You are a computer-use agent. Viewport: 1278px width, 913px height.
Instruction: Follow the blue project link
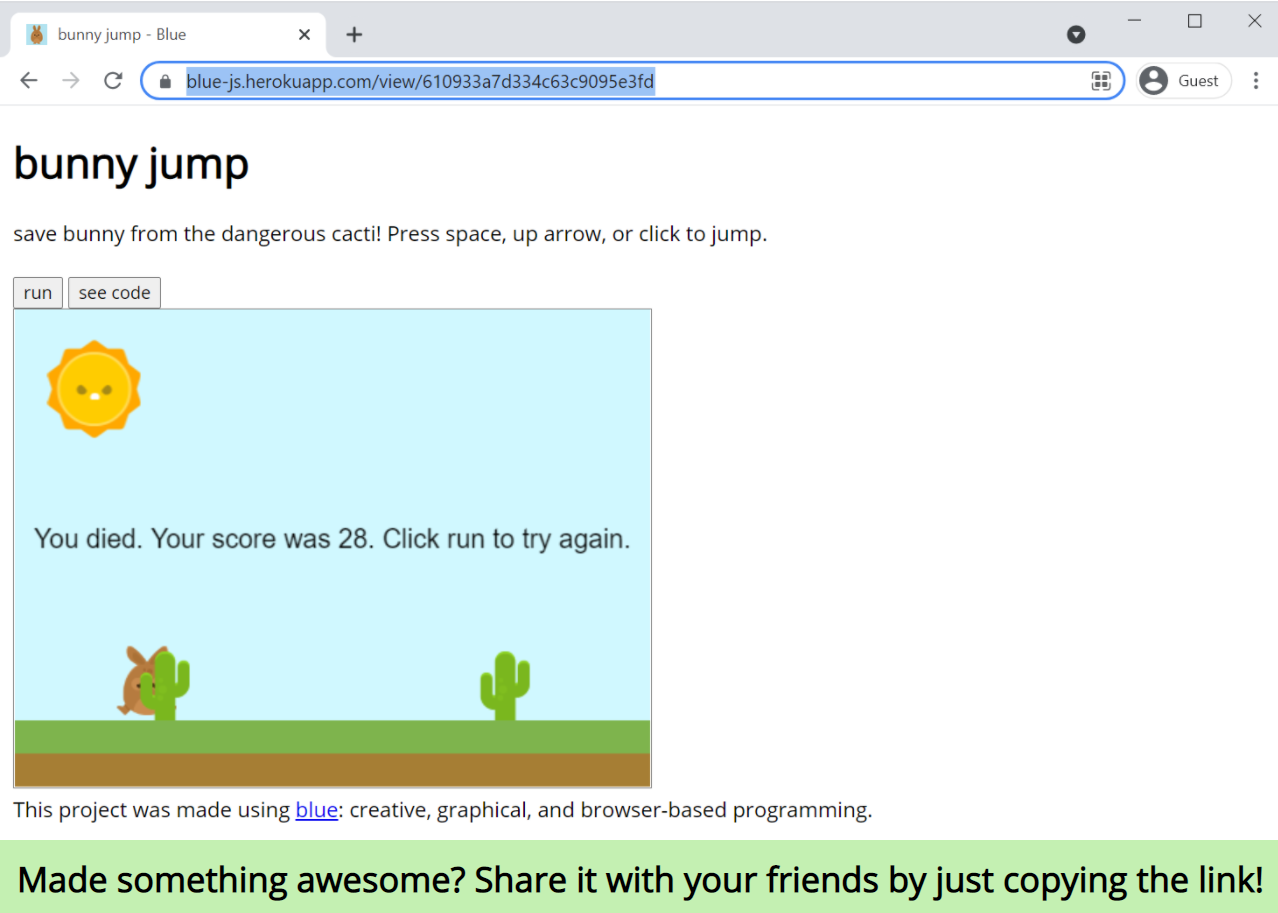[316, 809]
